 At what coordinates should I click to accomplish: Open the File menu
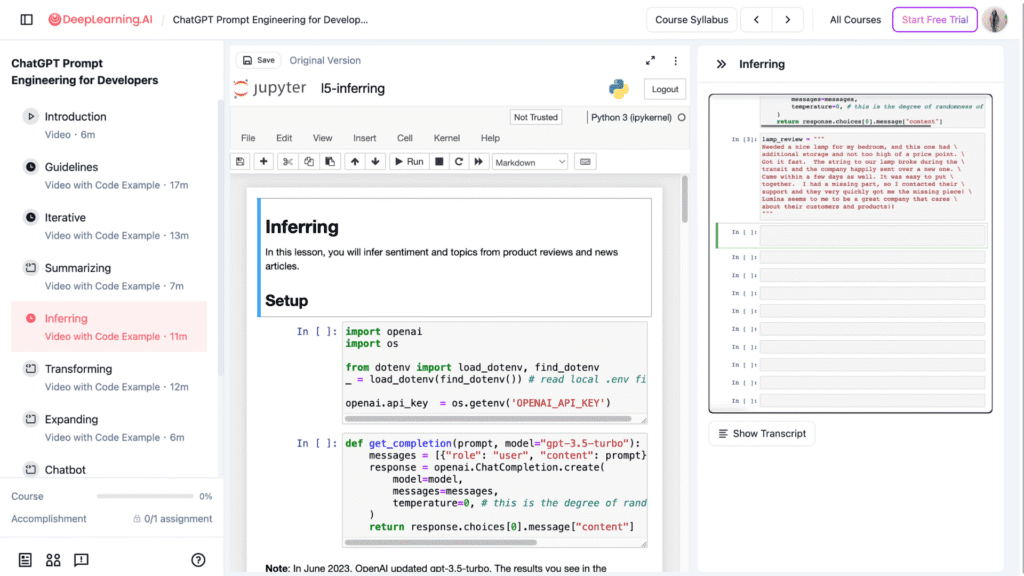click(x=248, y=138)
